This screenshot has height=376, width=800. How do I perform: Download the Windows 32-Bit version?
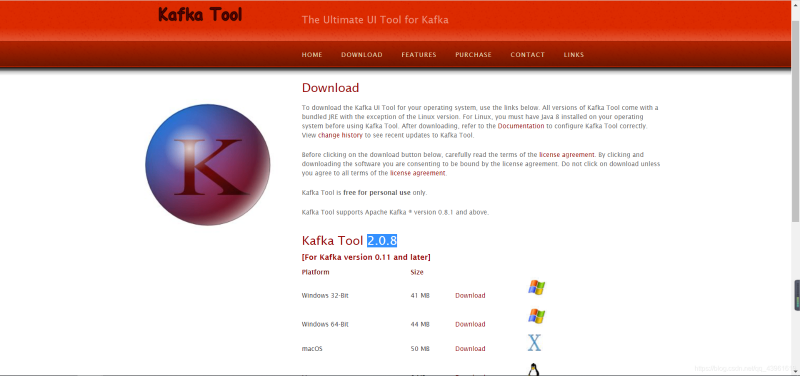click(470, 295)
